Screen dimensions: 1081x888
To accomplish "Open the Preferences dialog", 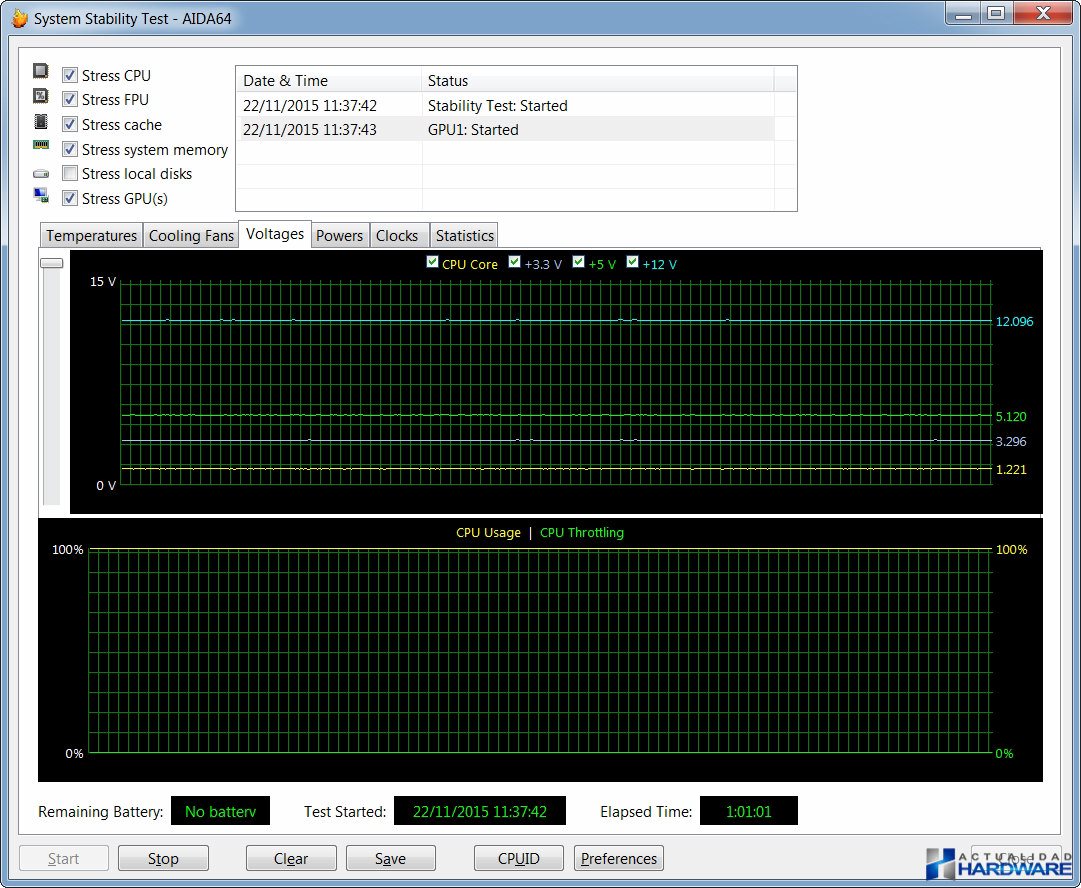I will pyautogui.click(x=618, y=858).
